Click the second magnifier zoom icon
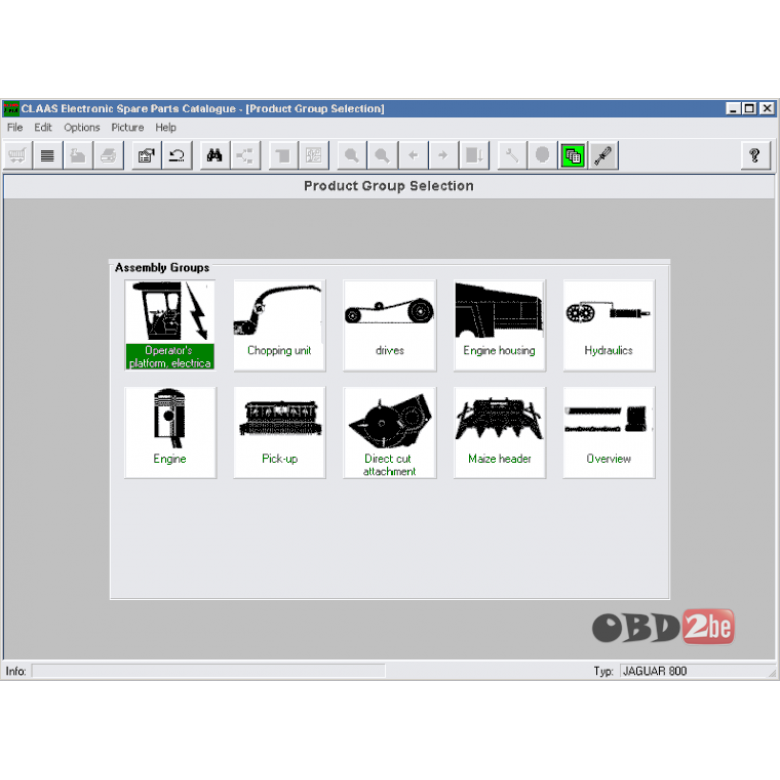Image resolution: width=780 pixels, height=780 pixels. click(x=382, y=156)
